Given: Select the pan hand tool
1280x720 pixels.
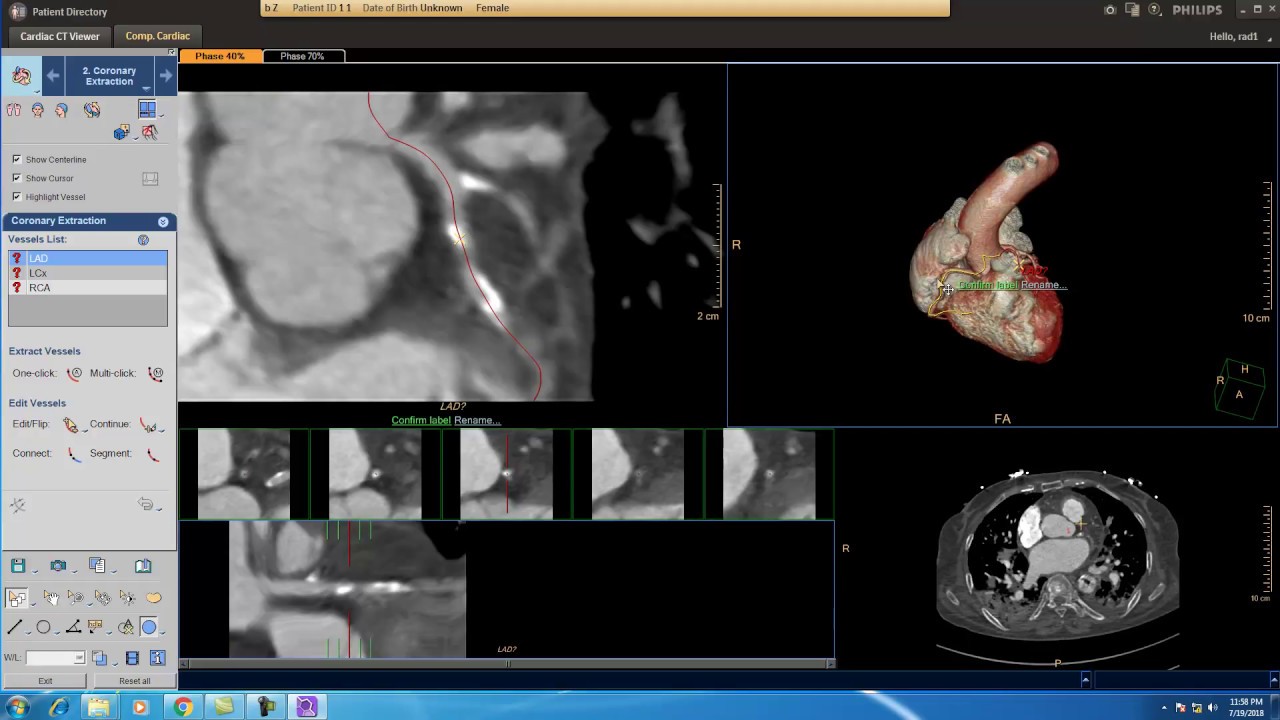Looking at the screenshot, I should pos(50,598).
